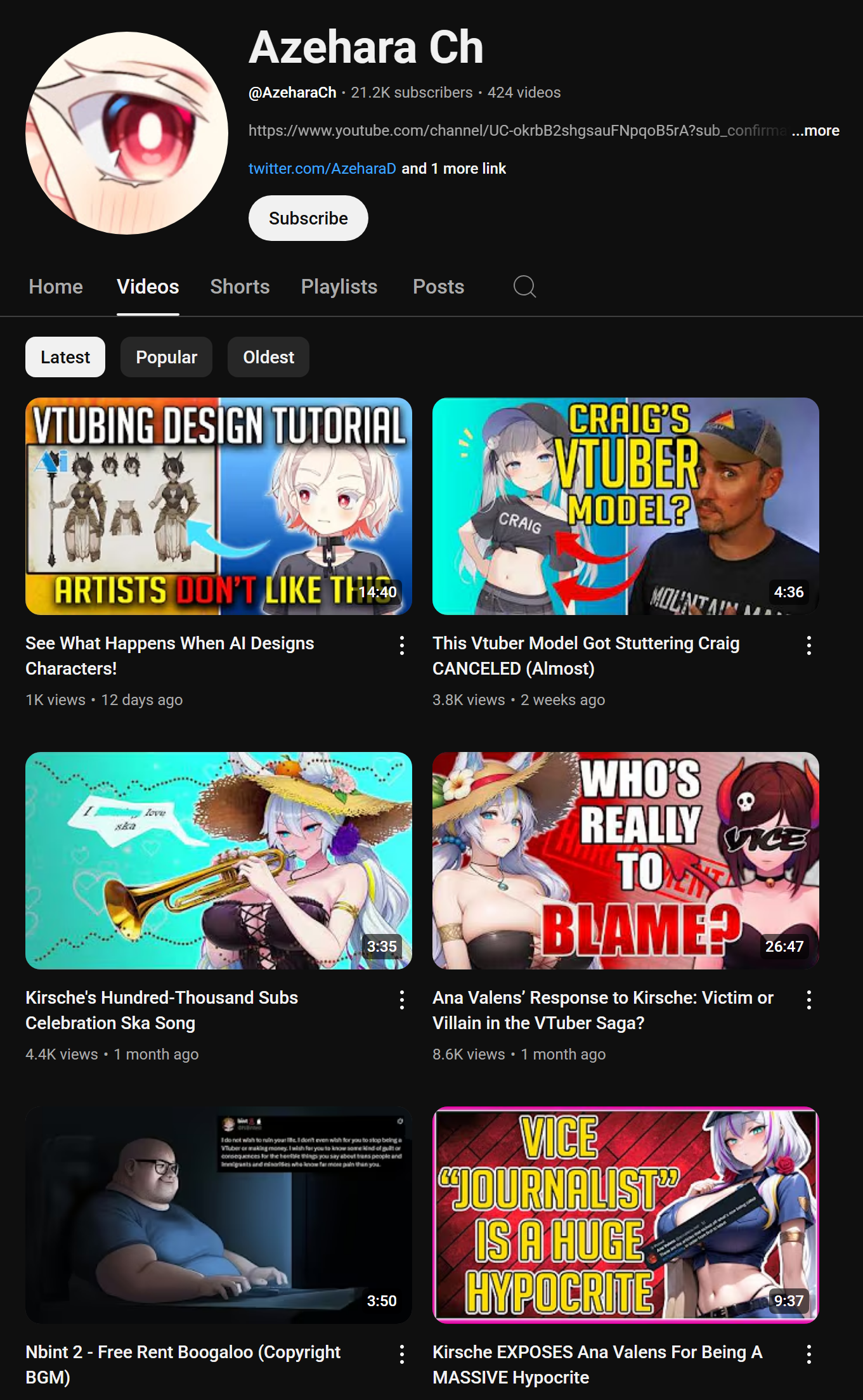Play the 'VTUBING DESIGN TUTORIAL' thumbnail video
This screenshot has height=1400, width=863.
click(x=219, y=506)
